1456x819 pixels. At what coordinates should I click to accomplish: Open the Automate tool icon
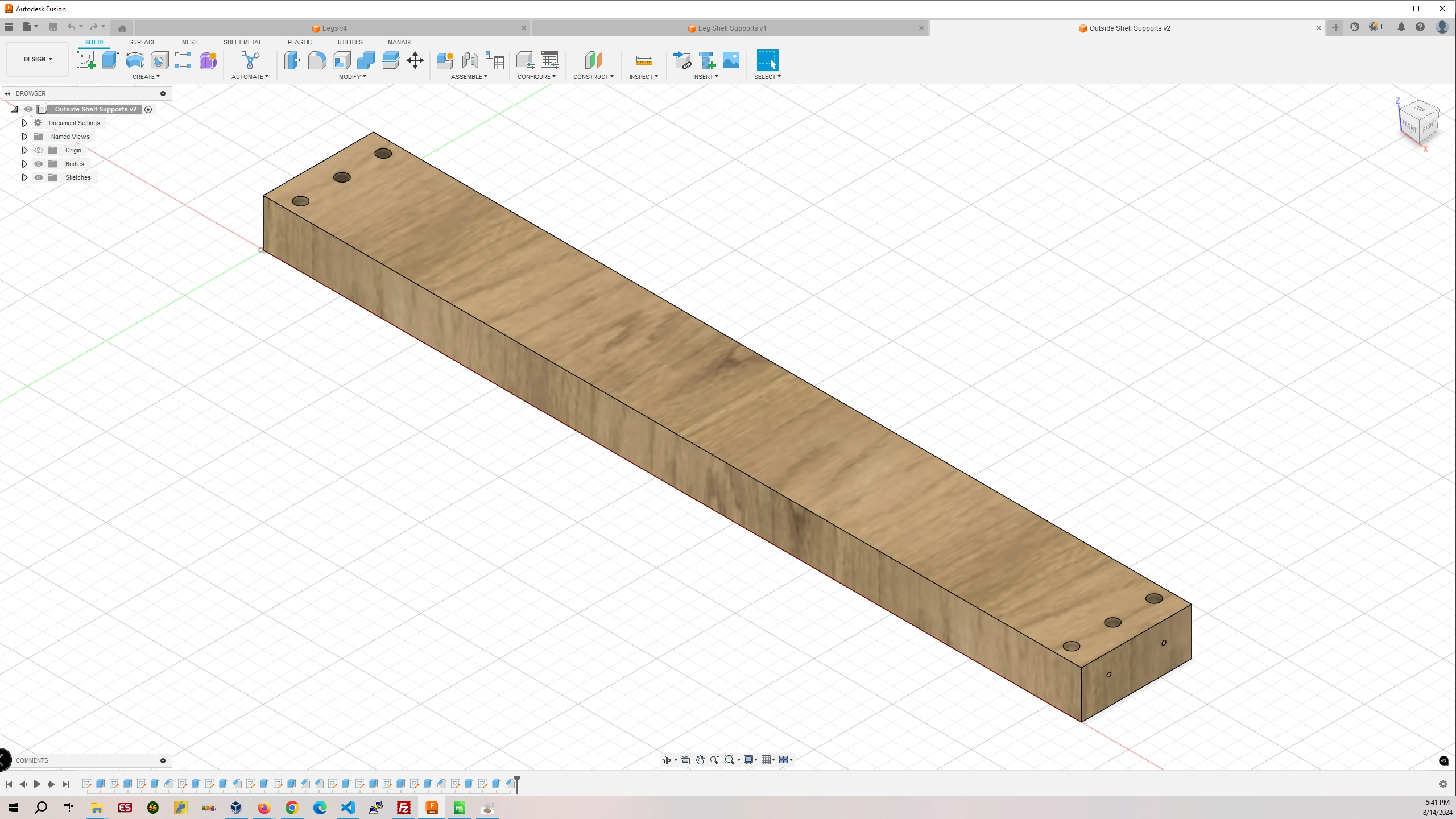tap(250, 60)
